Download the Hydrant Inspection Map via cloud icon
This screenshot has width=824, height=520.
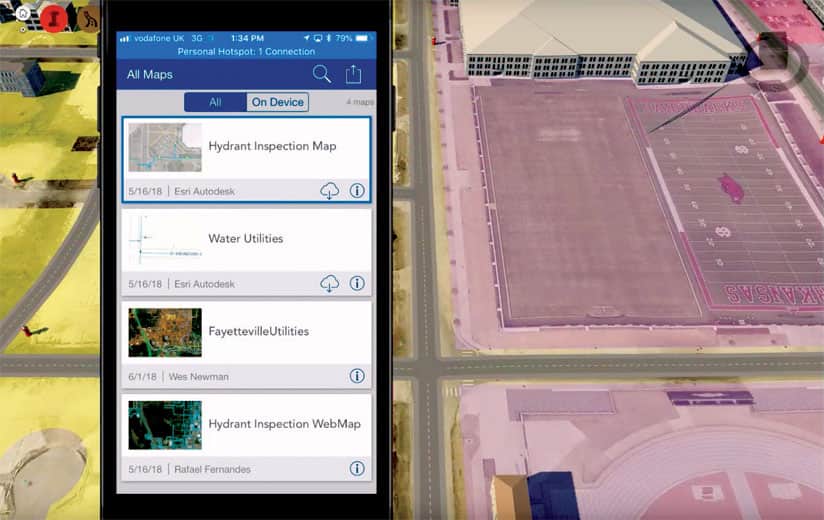point(329,191)
